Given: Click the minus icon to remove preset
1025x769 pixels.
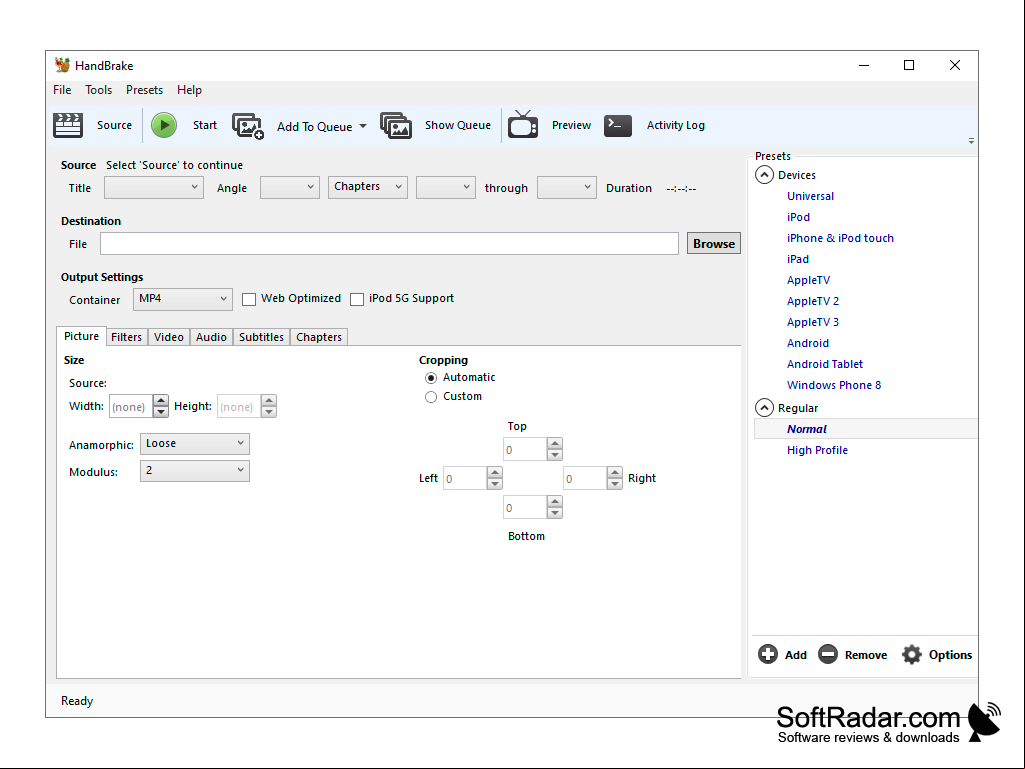Looking at the screenshot, I should (x=828, y=654).
